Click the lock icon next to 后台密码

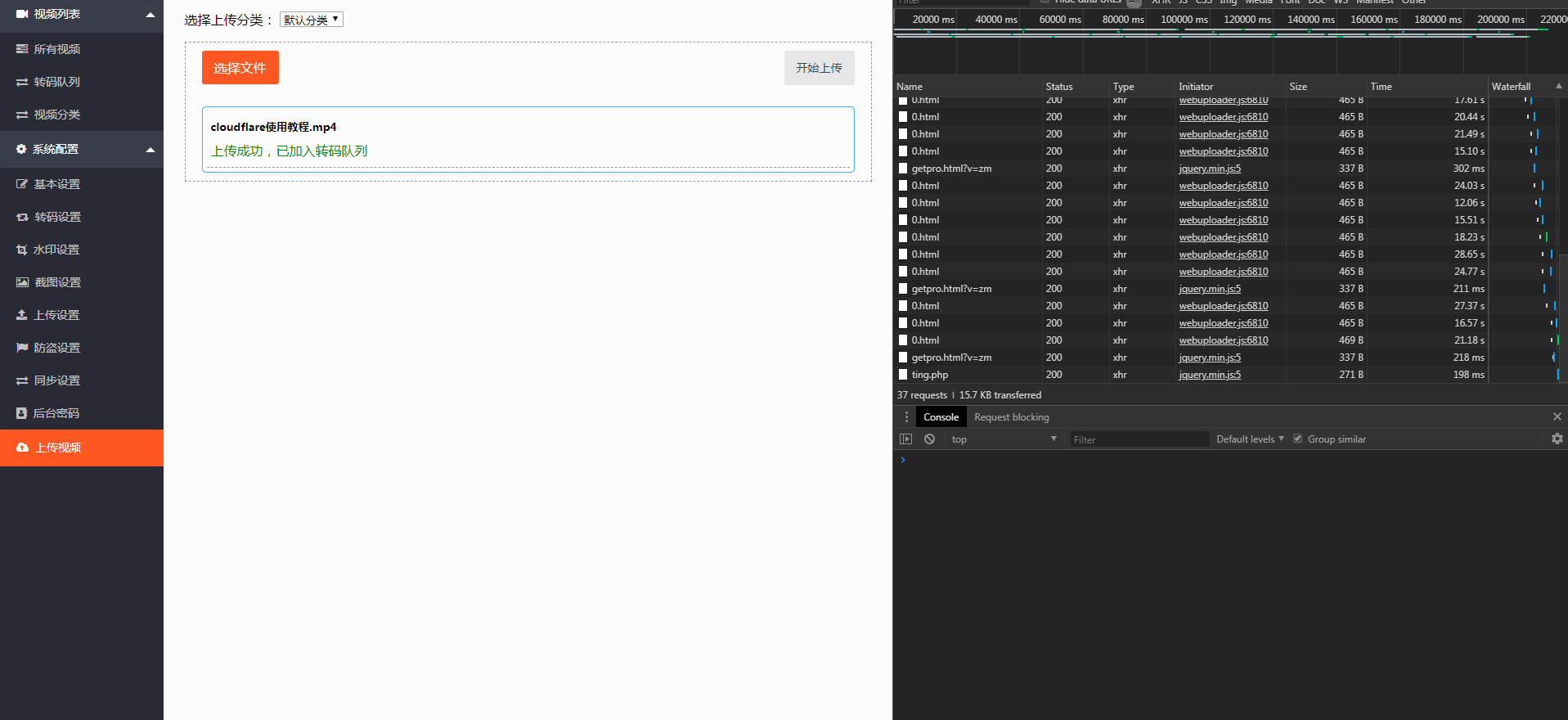tap(22, 413)
